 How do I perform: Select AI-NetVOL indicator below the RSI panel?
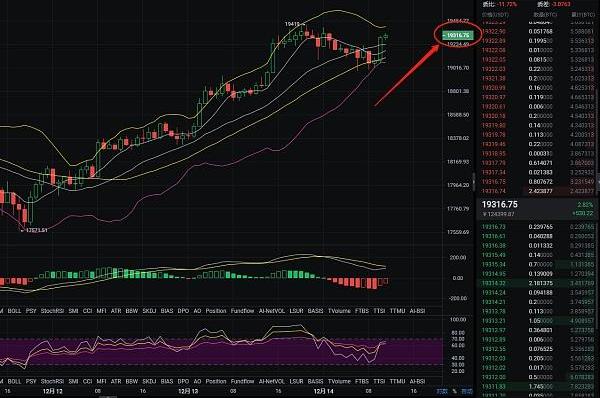[x=272, y=382]
